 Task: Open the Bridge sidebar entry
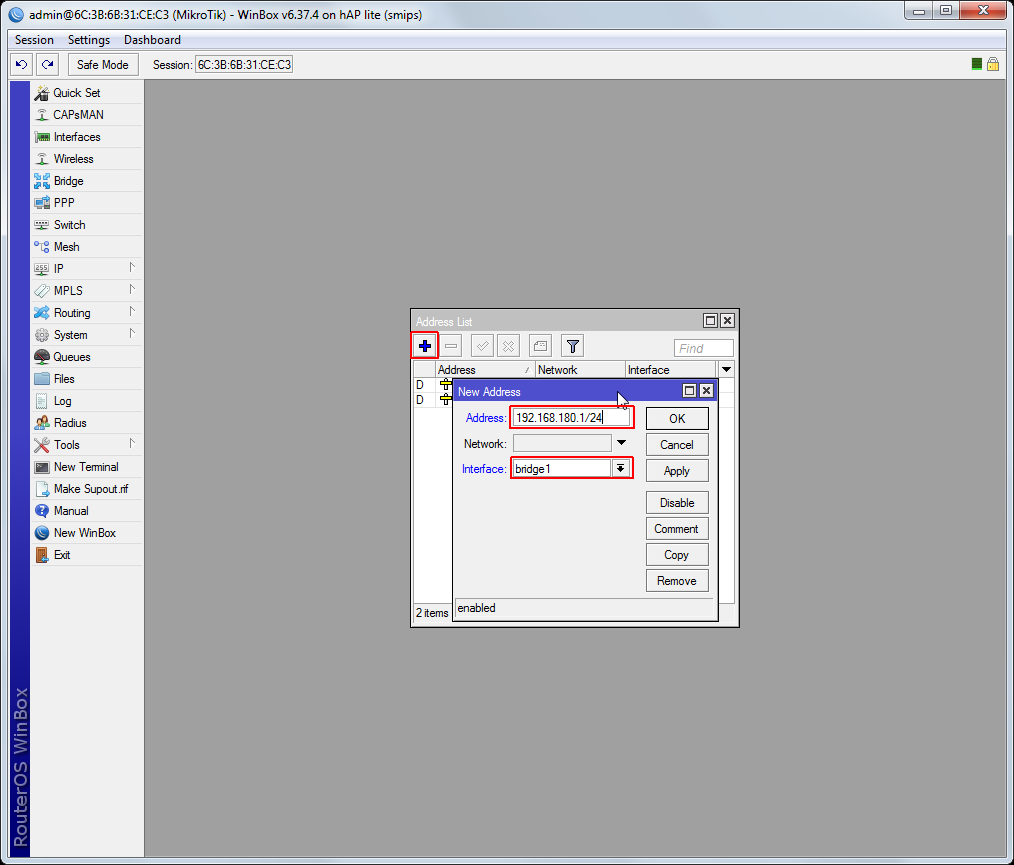[x=68, y=181]
